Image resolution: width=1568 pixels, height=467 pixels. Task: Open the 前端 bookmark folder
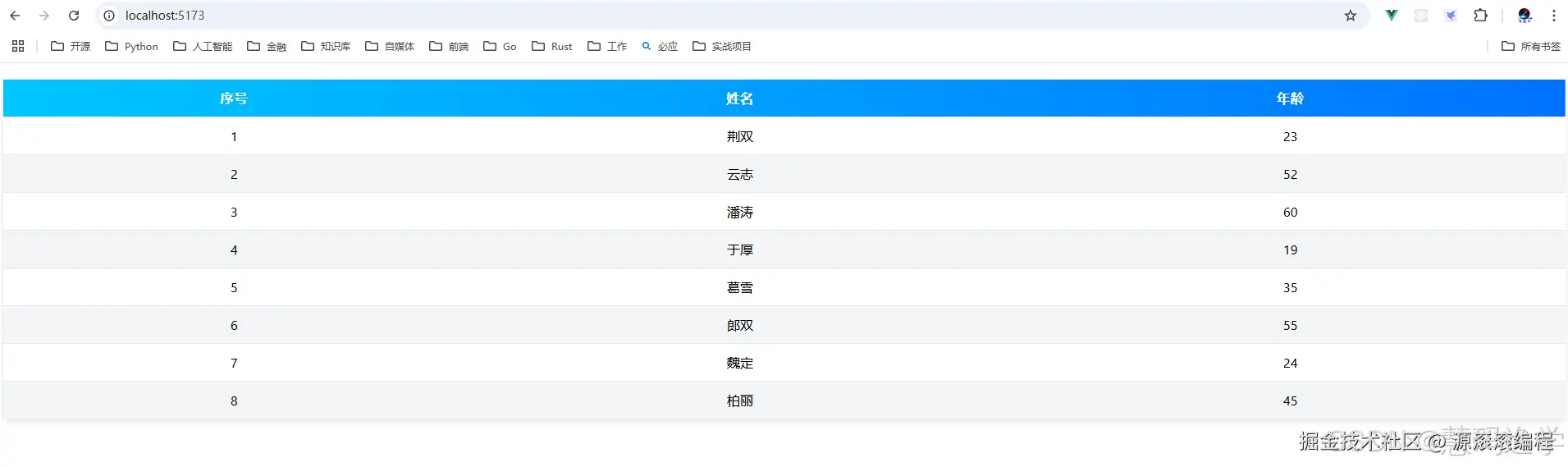click(449, 46)
